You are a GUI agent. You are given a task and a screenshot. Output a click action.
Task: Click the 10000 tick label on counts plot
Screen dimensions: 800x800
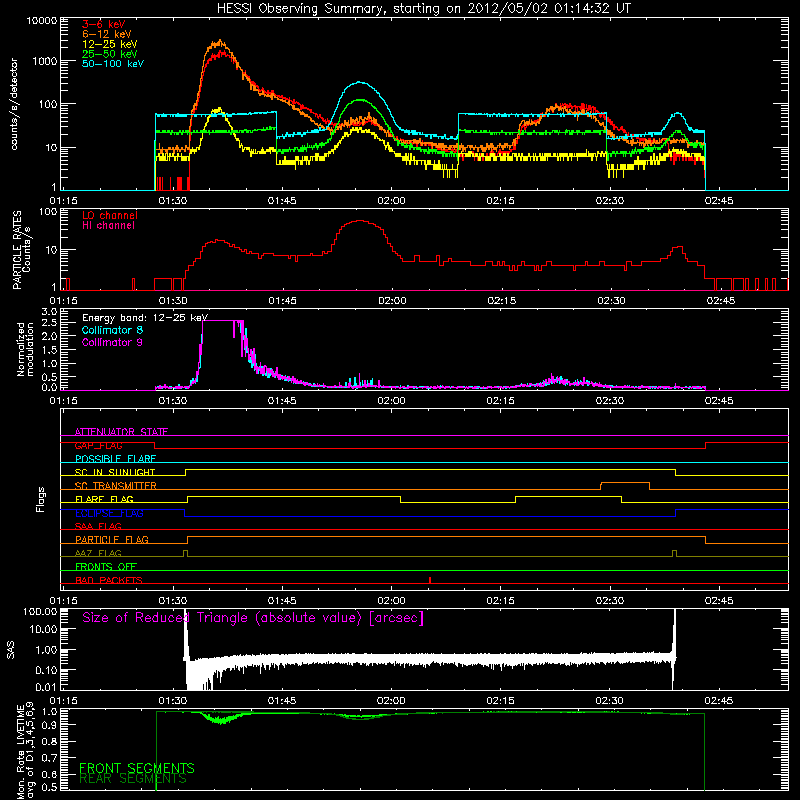click(x=42, y=20)
